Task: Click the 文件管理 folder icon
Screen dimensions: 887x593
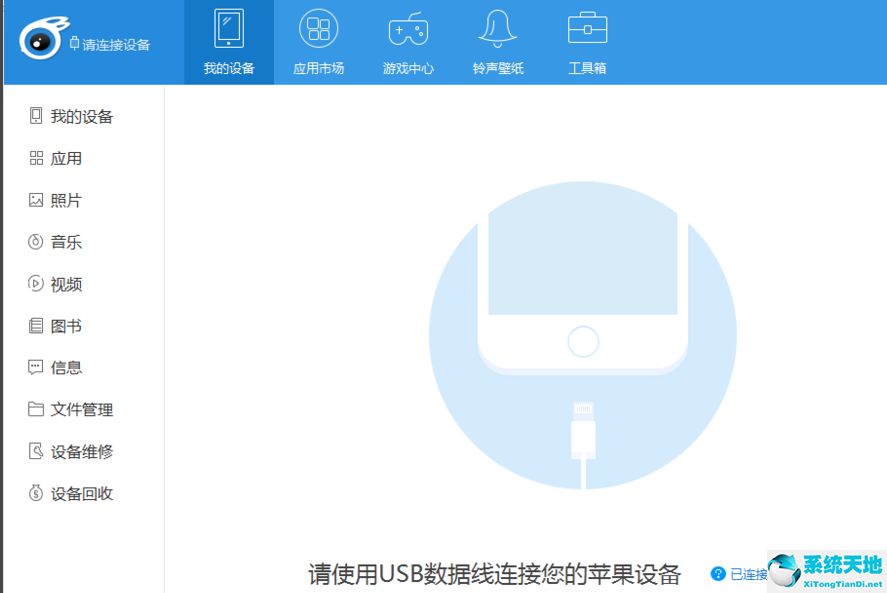Action: pos(36,409)
